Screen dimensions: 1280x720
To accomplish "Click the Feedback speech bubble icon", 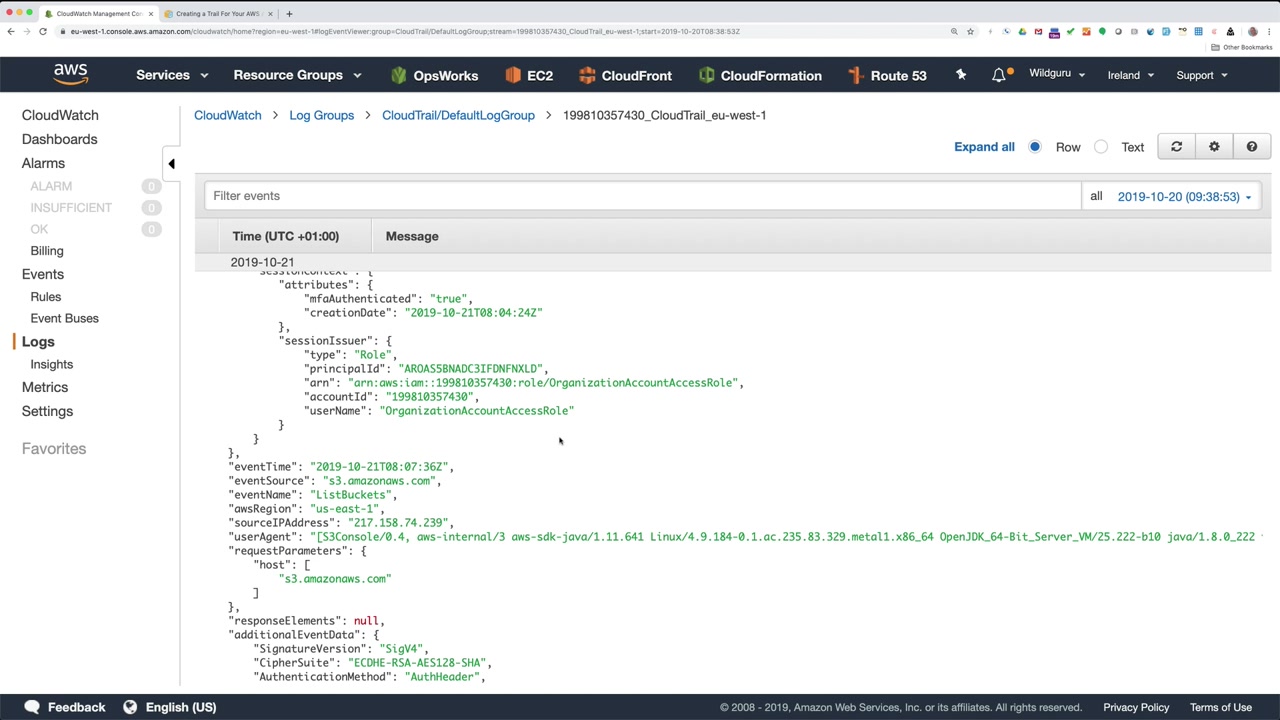I will pyautogui.click(x=32, y=707).
